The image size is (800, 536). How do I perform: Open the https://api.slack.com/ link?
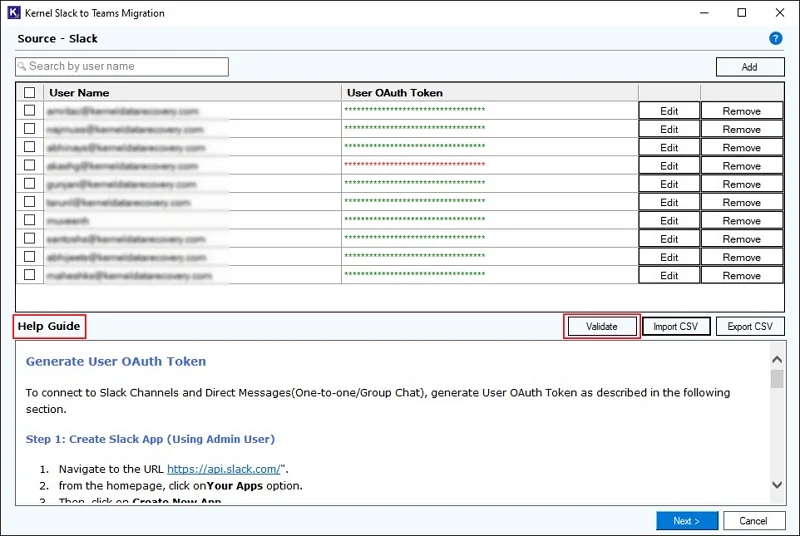pos(223,469)
